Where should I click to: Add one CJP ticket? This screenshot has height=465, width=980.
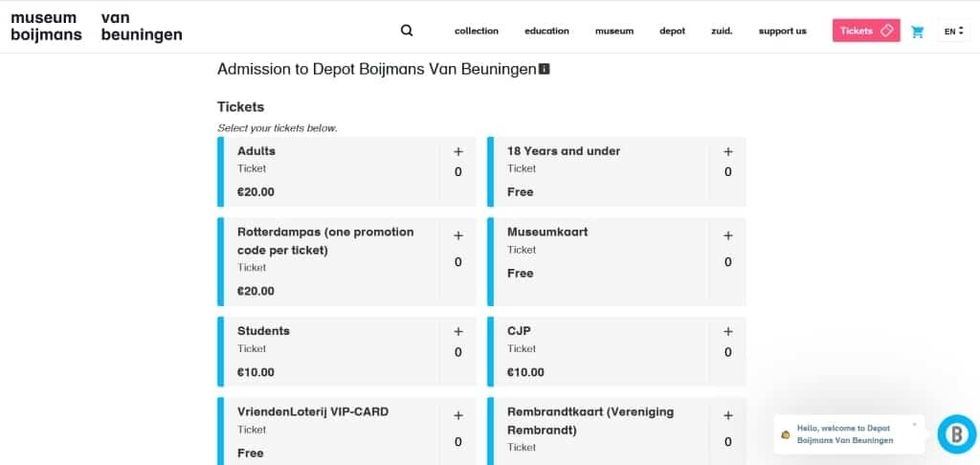(x=728, y=331)
